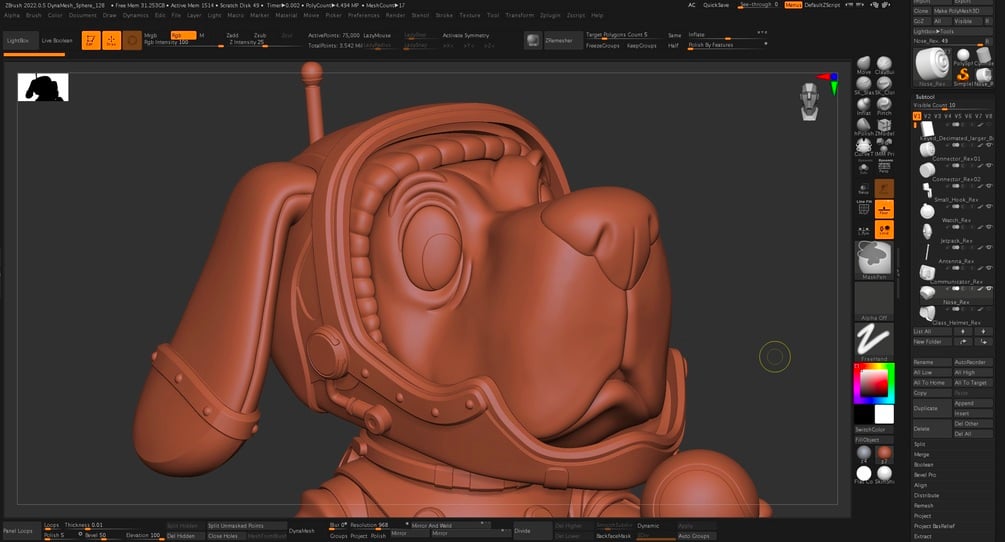This screenshot has width=1005, height=542.
Task: Click Make PolyMesh3D button
Action: 961,11
